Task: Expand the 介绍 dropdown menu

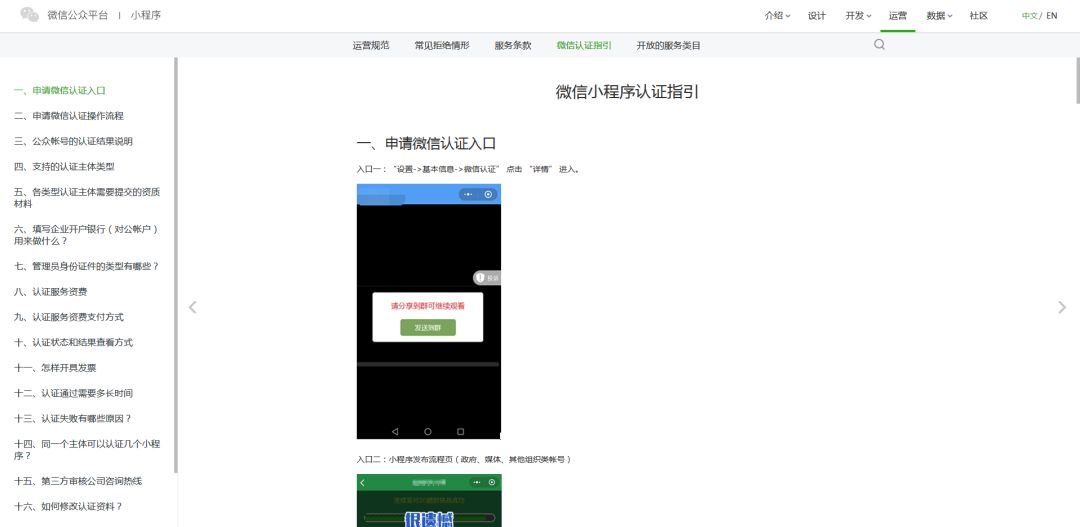Action: click(777, 16)
